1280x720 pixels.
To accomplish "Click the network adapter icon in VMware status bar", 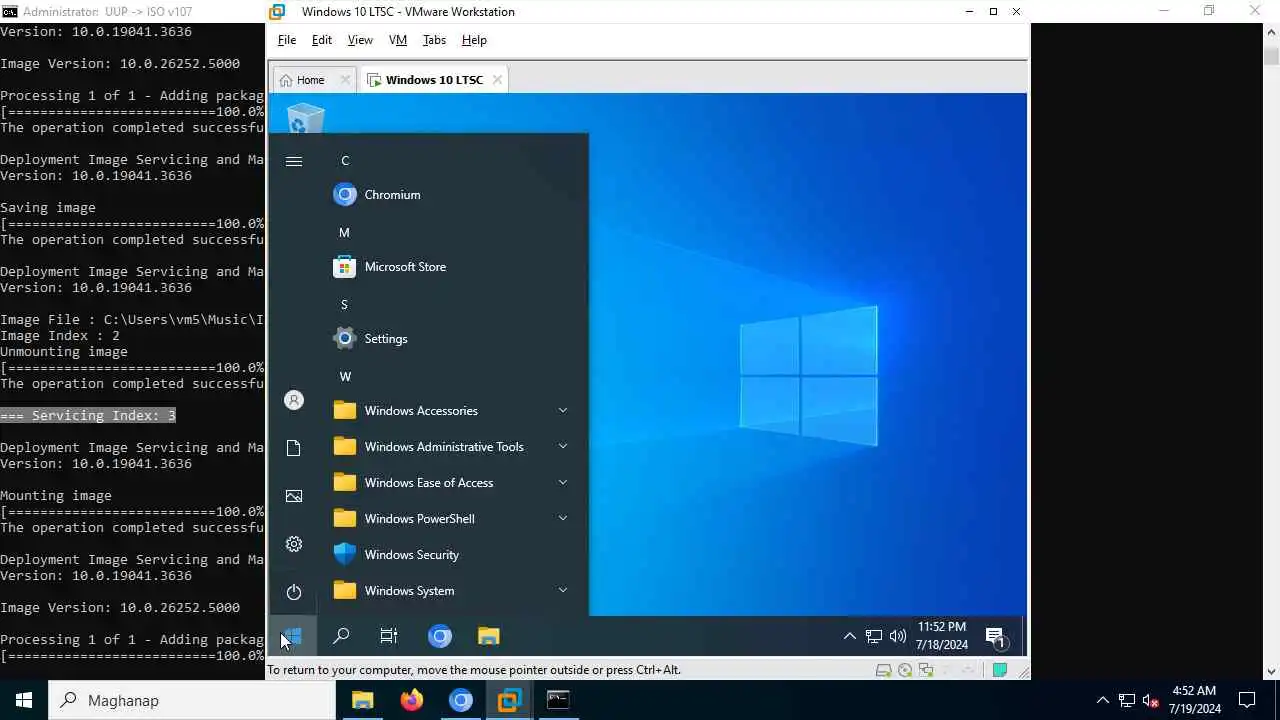I will (x=926, y=670).
